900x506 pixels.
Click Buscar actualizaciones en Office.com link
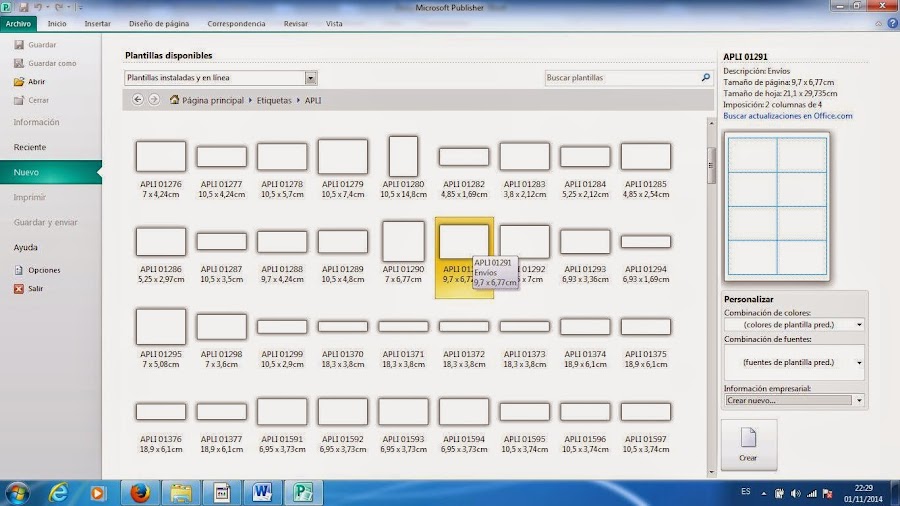(x=788, y=116)
